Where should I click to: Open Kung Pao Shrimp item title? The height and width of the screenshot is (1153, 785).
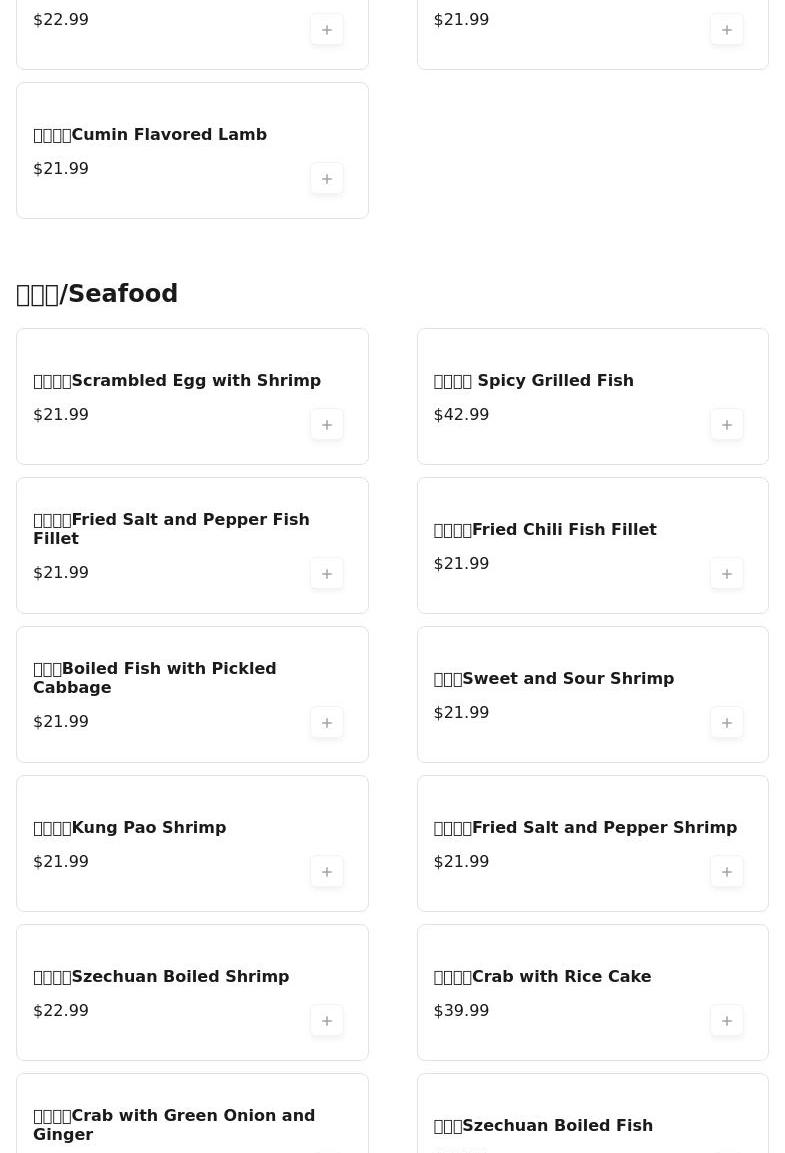point(129,827)
